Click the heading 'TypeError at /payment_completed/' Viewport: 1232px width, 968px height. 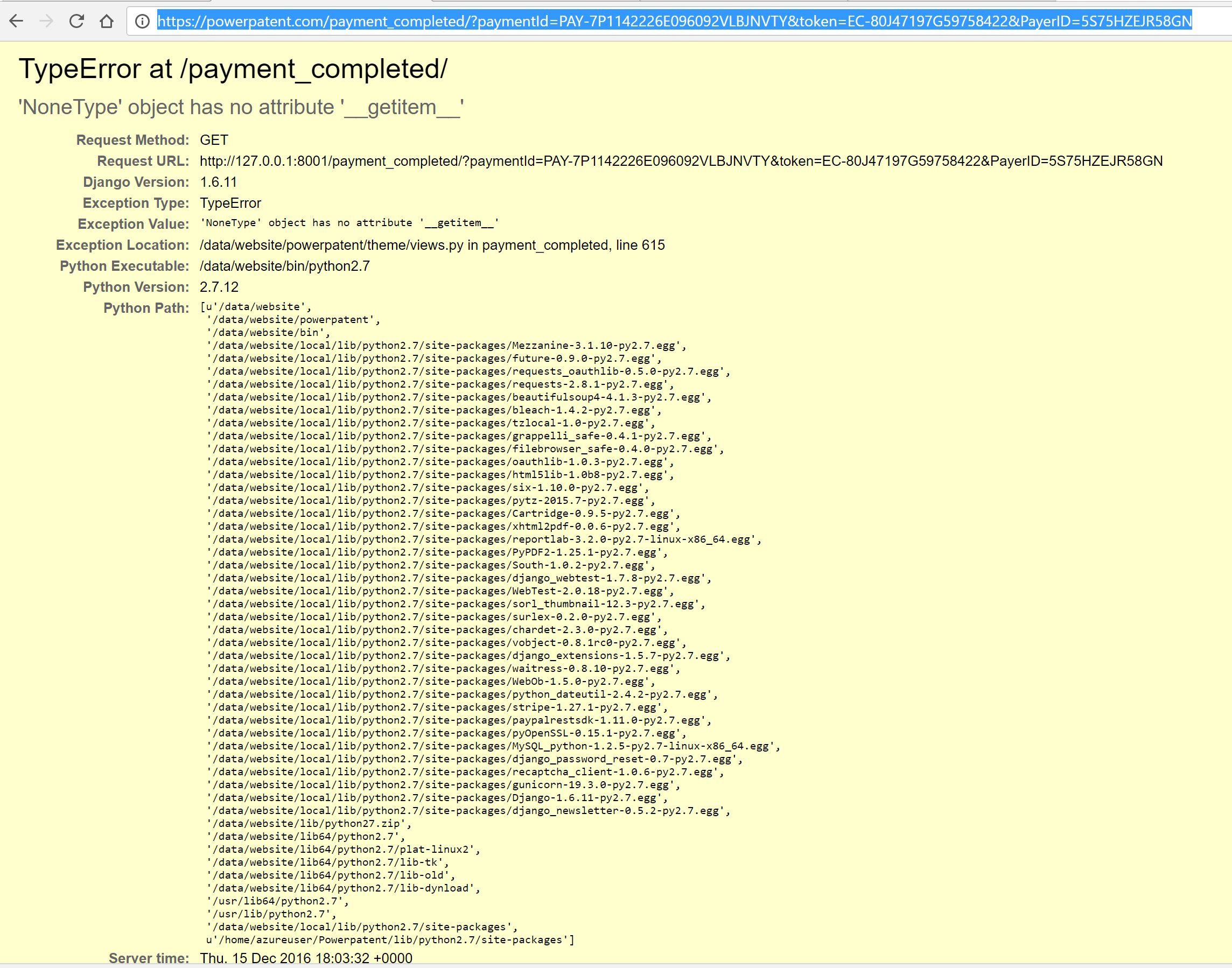pyautogui.click(x=233, y=69)
